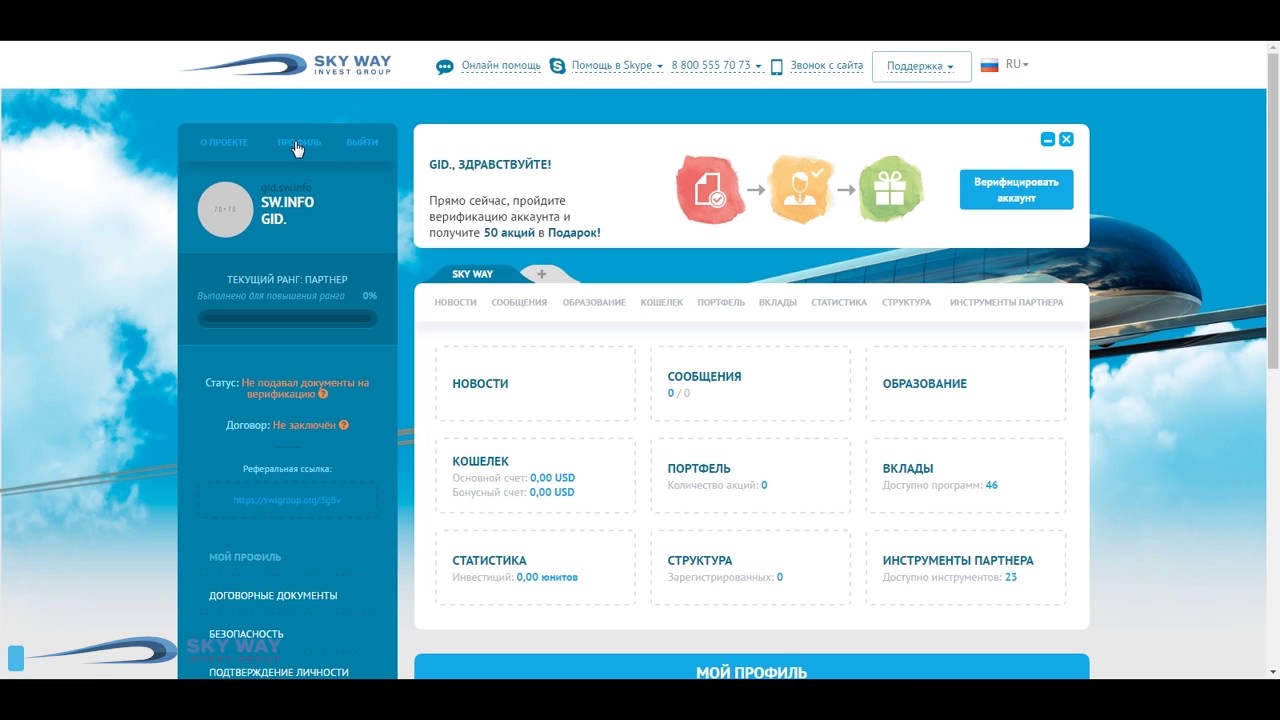The image size is (1280, 720).
Task: Click the referral link box
Action: tap(287, 500)
